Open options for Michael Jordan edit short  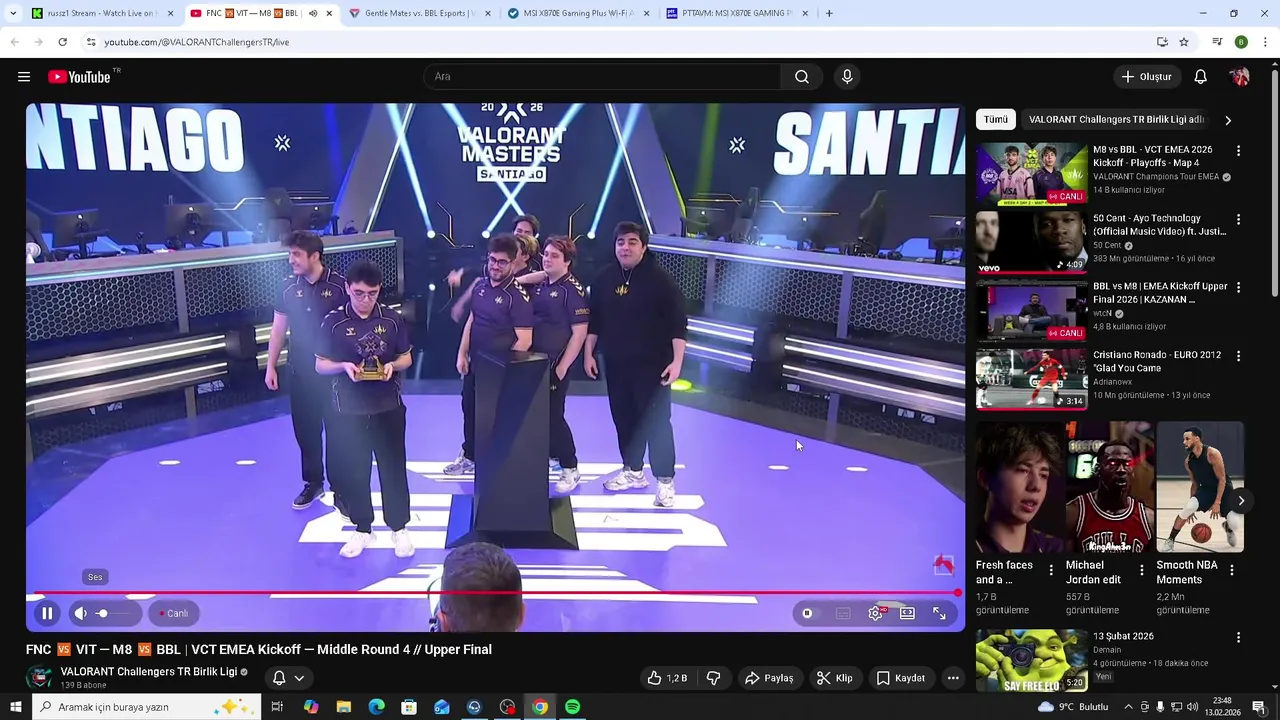pyautogui.click(x=1141, y=570)
